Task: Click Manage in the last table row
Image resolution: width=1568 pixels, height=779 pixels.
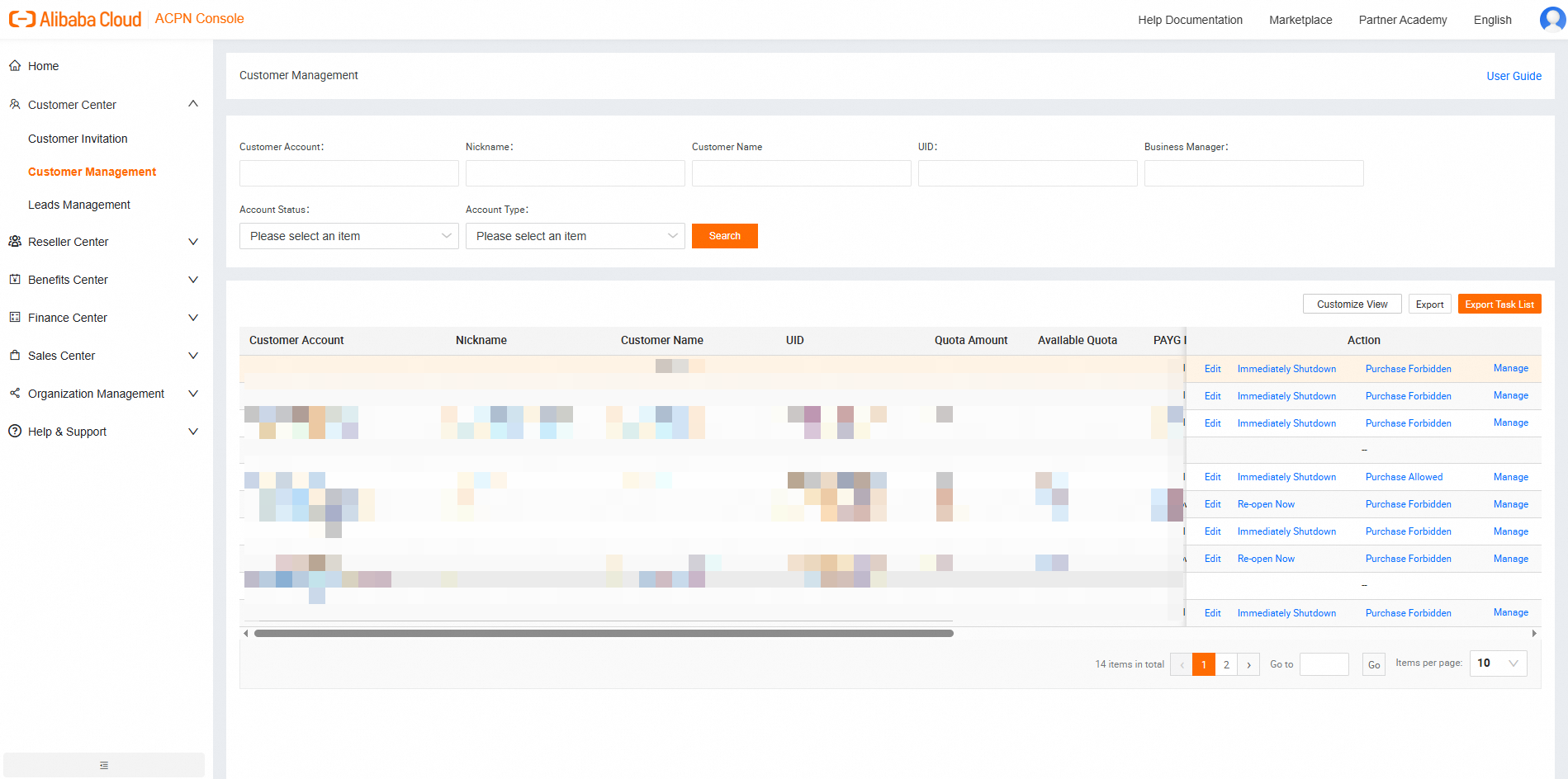Action: (1511, 612)
